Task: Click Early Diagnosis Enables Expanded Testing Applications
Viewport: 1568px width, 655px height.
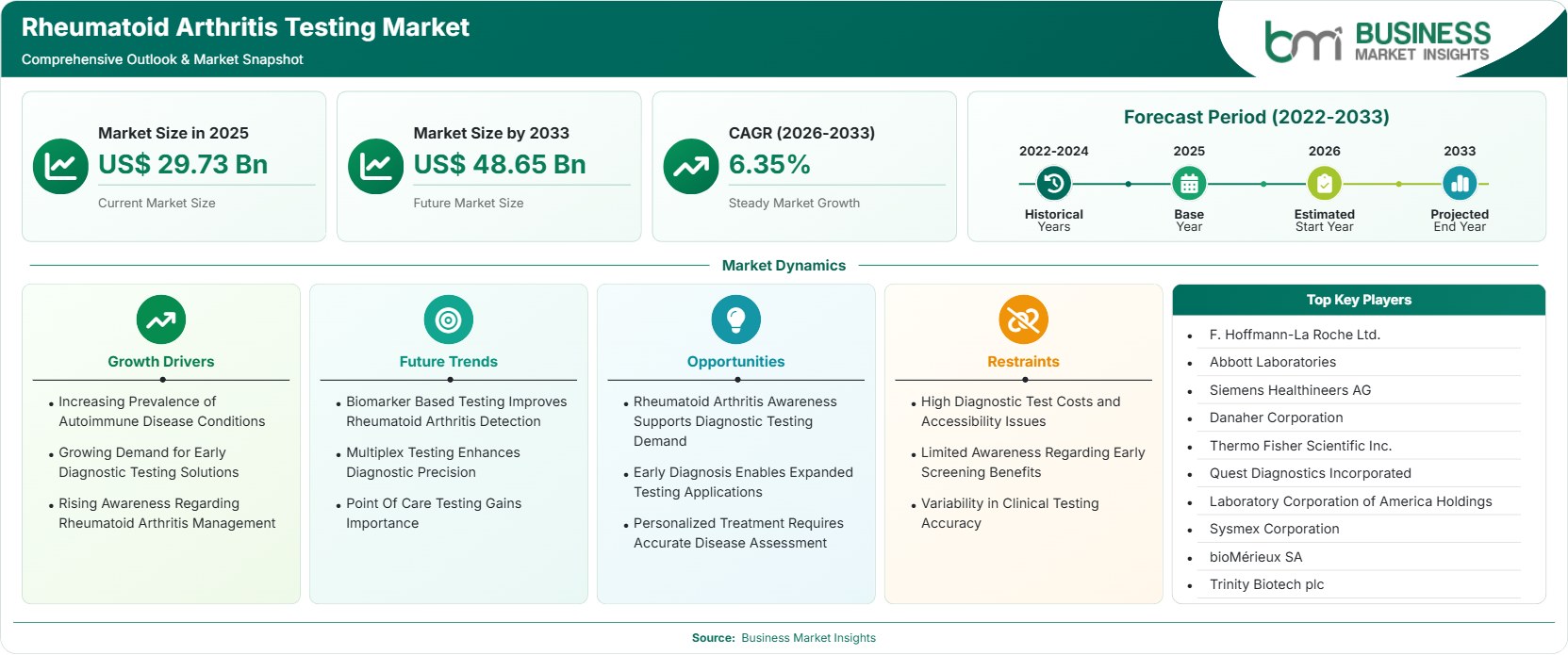Action: point(743,483)
